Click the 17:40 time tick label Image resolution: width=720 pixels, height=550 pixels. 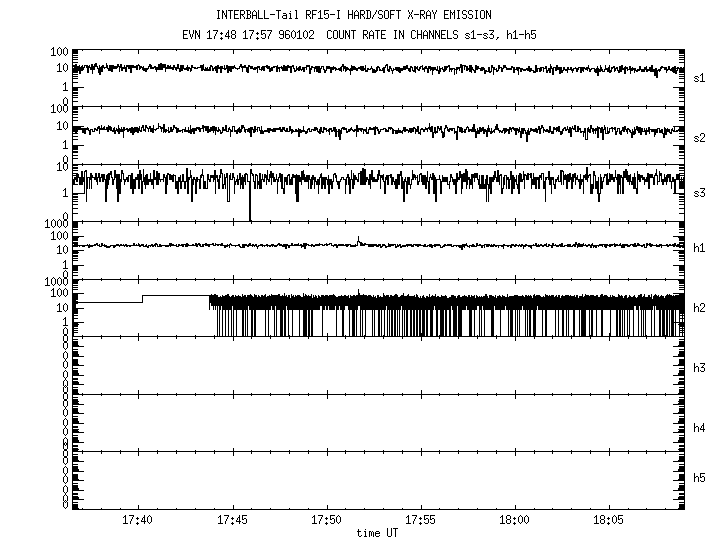click(137, 521)
